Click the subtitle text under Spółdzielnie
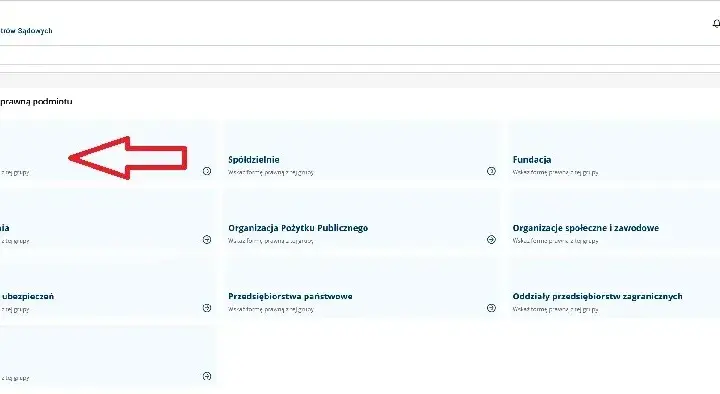The width and height of the screenshot is (720, 394). click(271, 173)
